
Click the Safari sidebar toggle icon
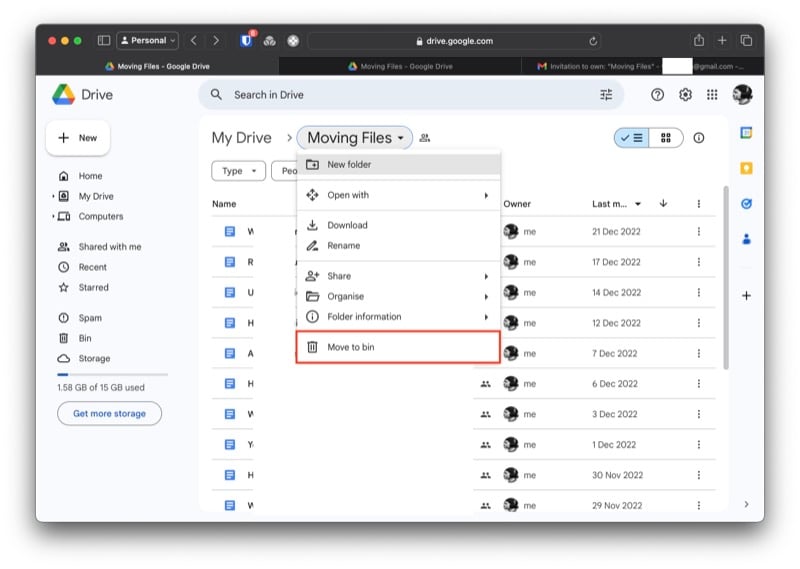[104, 40]
